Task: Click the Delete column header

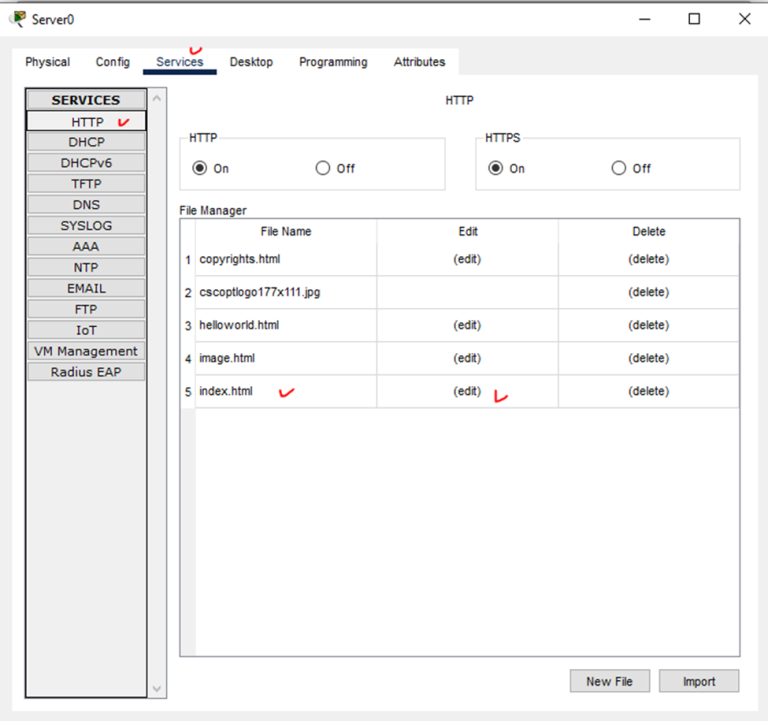Action: 648,231
